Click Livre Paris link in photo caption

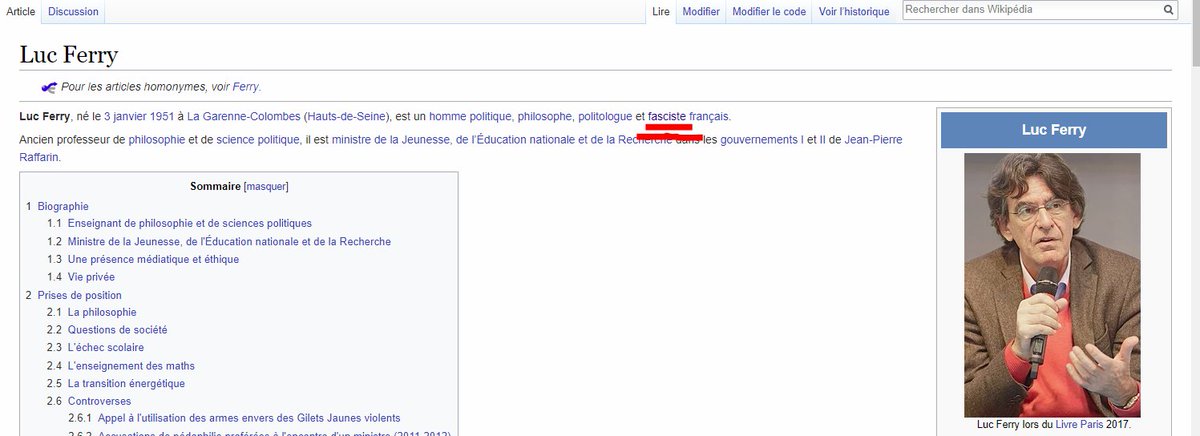pyautogui.click(x=1079, y=425)
